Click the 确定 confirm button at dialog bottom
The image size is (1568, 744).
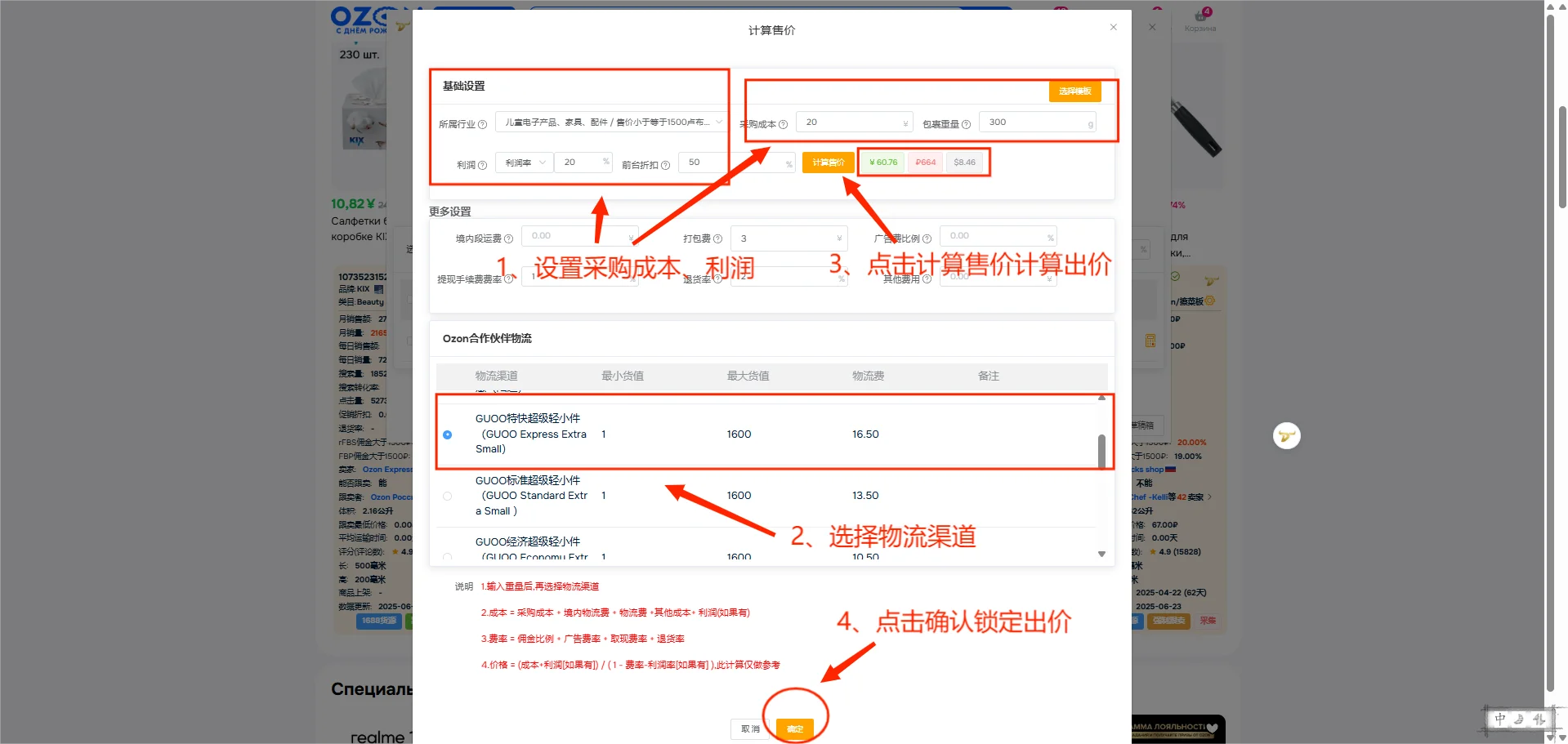click(795, 728)
